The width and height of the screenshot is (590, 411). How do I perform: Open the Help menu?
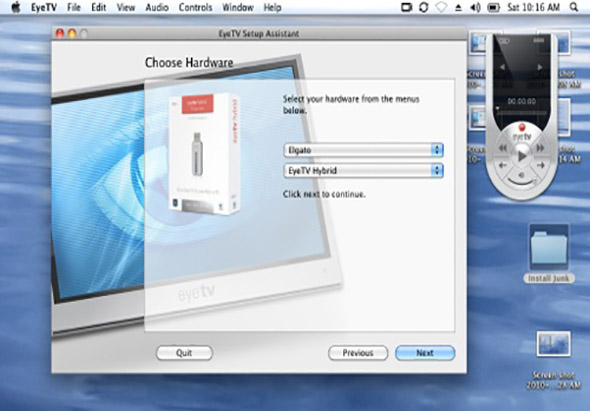click(272, 7)
